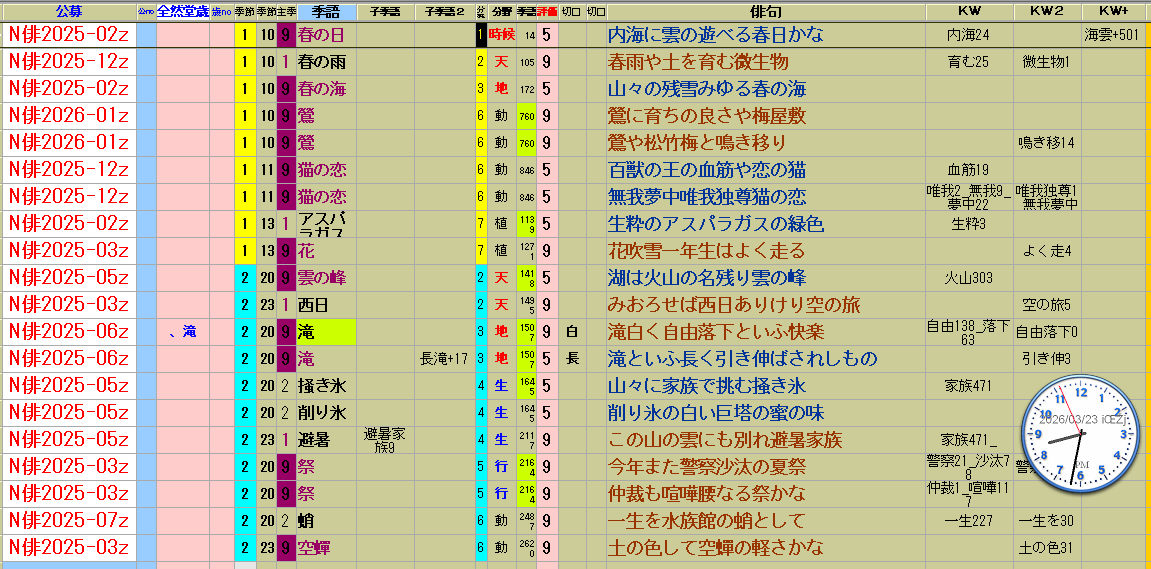Image resolution: width=1151 pixels, height=569 pixels.
Task: Open the N俳2025-07z entry cell
Action: coord(69,521)
